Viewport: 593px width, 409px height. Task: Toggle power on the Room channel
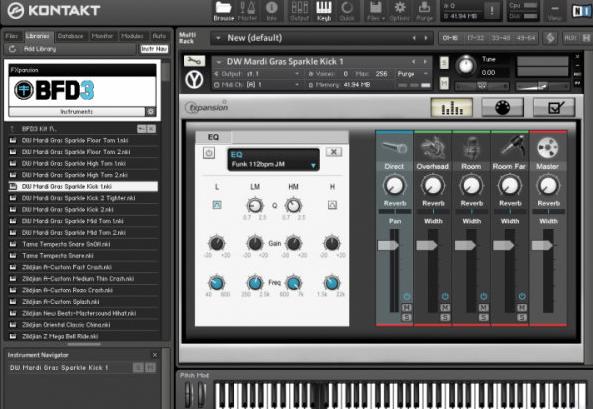[484, 296]
